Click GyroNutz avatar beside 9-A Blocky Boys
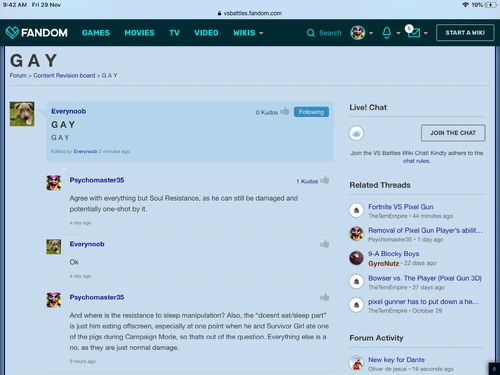The image size is (500, 375). tap(356, 258)
